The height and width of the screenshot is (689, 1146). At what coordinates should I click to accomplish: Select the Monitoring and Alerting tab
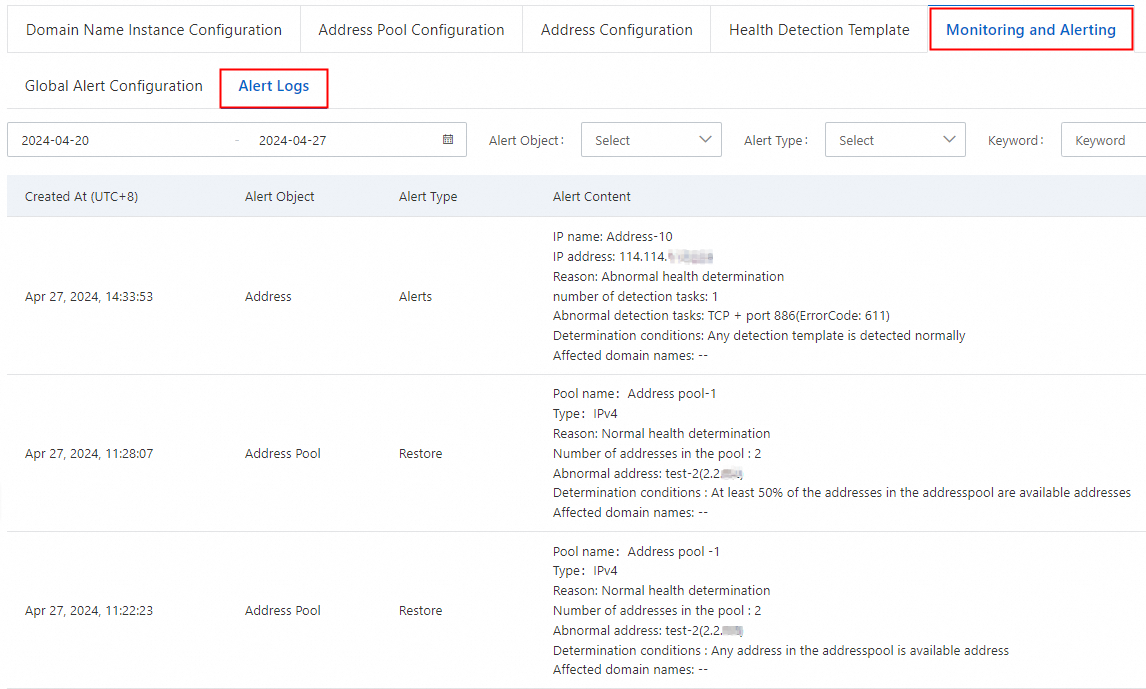click(x=1030, y=30)
